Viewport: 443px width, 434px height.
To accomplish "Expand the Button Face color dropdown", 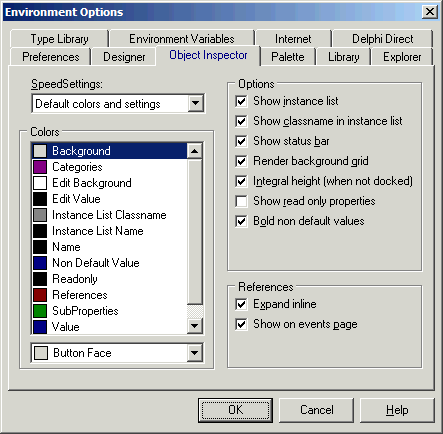I will (x=195, y=353).
